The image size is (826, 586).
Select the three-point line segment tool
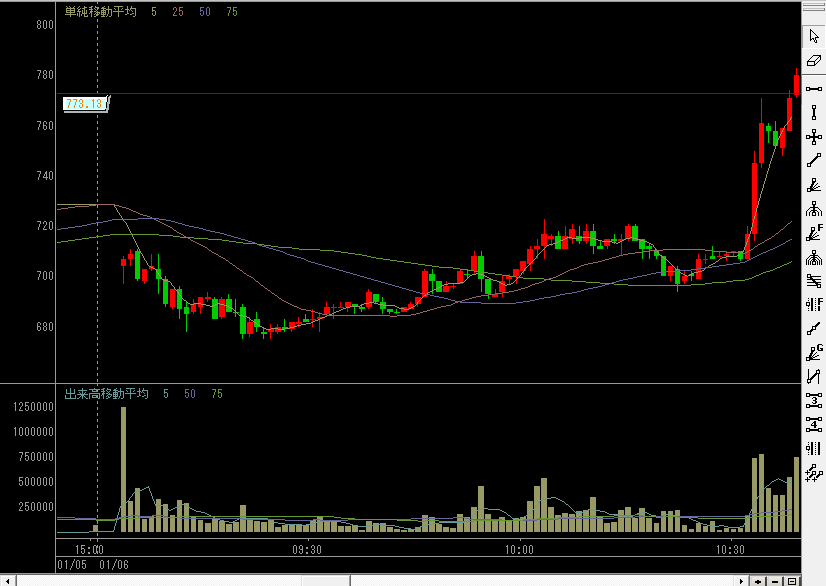[x=814, y=329]
